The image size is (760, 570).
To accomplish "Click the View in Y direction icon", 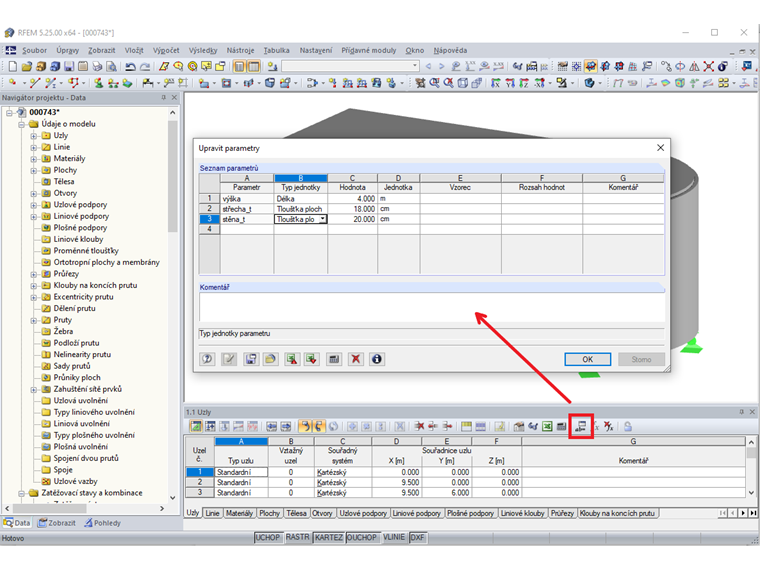I will pos(510,83).
